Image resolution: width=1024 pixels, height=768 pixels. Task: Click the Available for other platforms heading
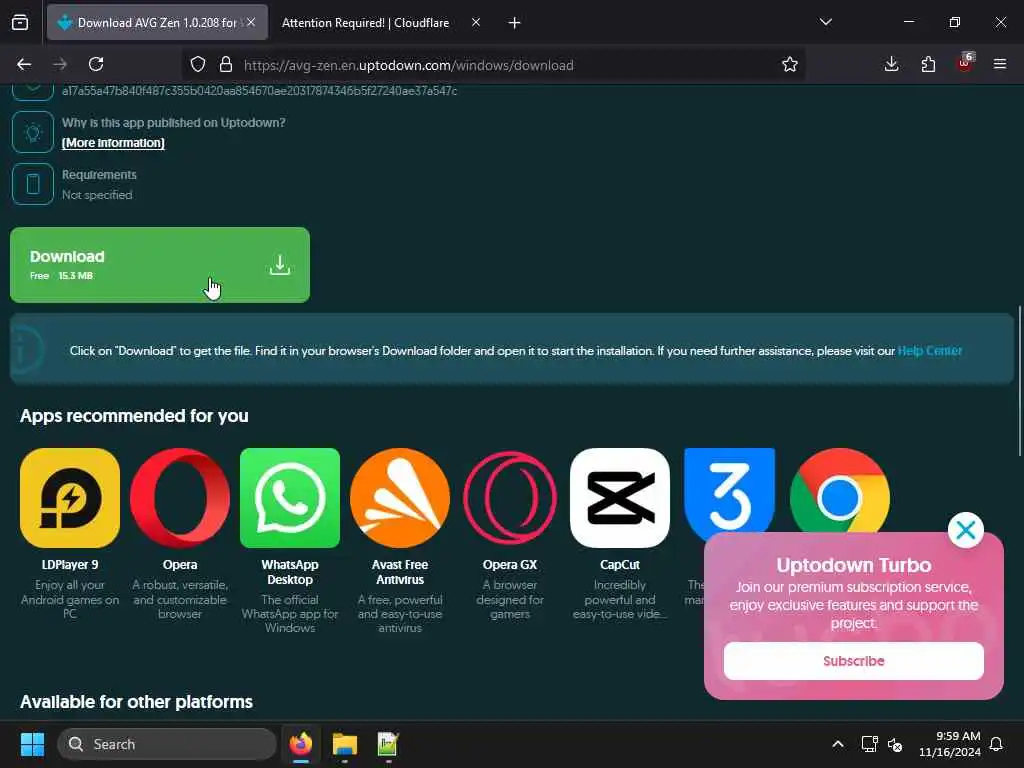tap(136, 702)
